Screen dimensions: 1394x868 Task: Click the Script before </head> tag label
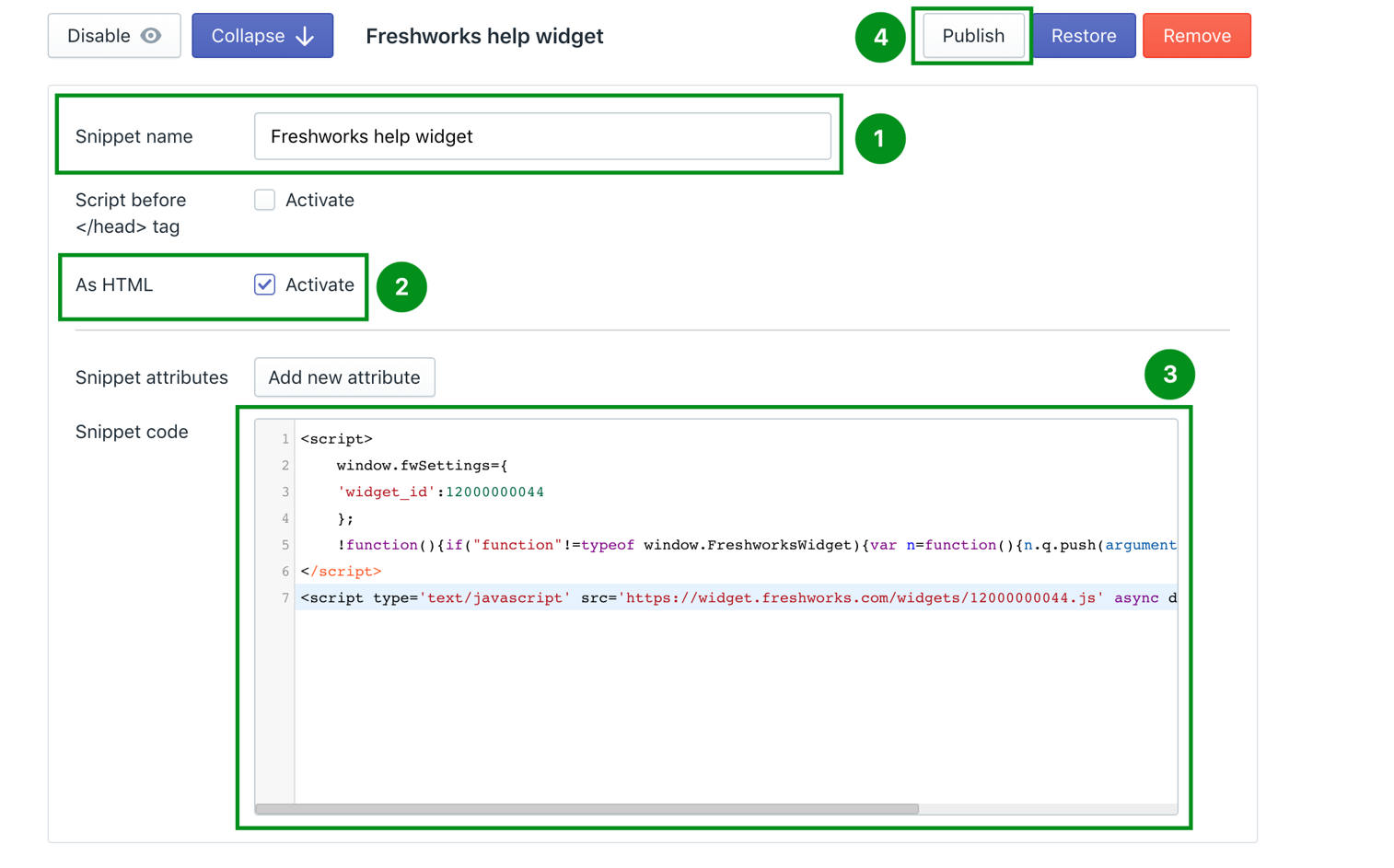(131, 213)
